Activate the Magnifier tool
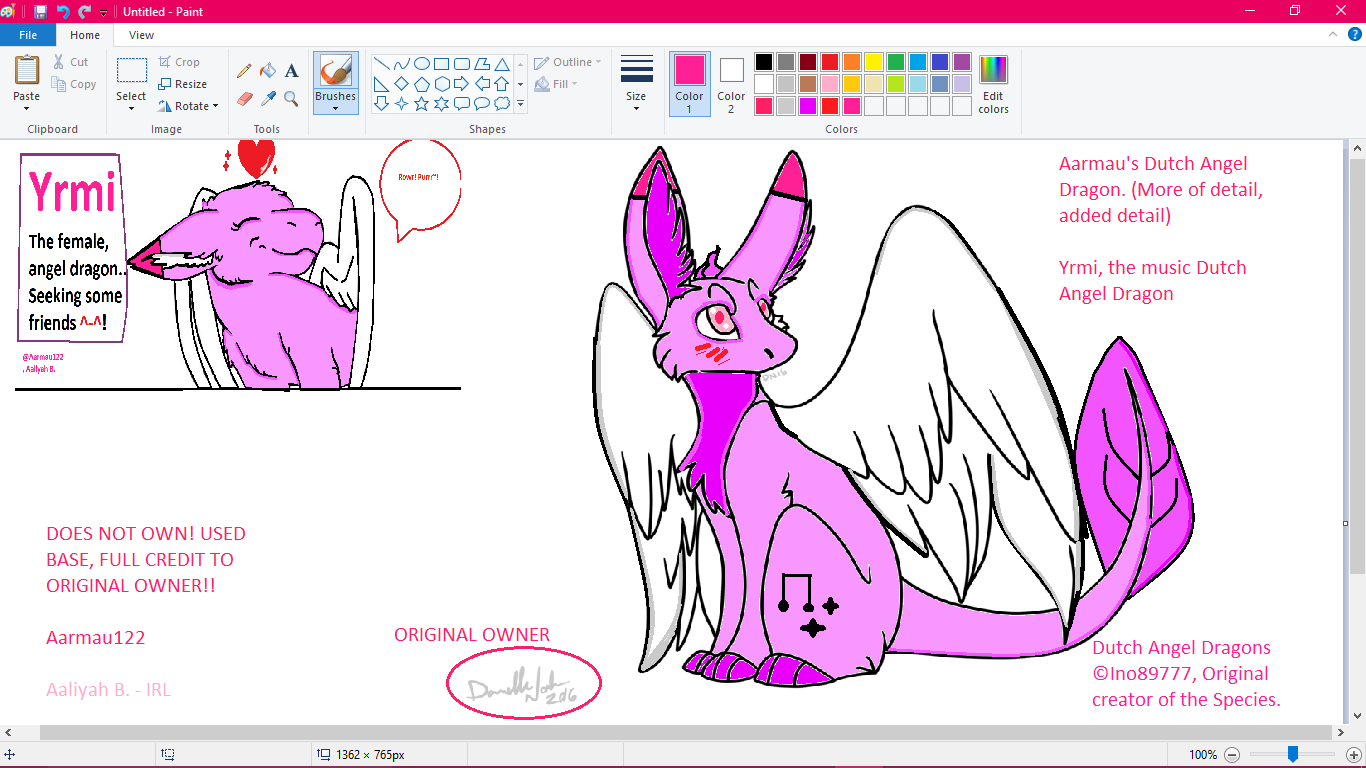1366x768 pixels. [291, 99]
